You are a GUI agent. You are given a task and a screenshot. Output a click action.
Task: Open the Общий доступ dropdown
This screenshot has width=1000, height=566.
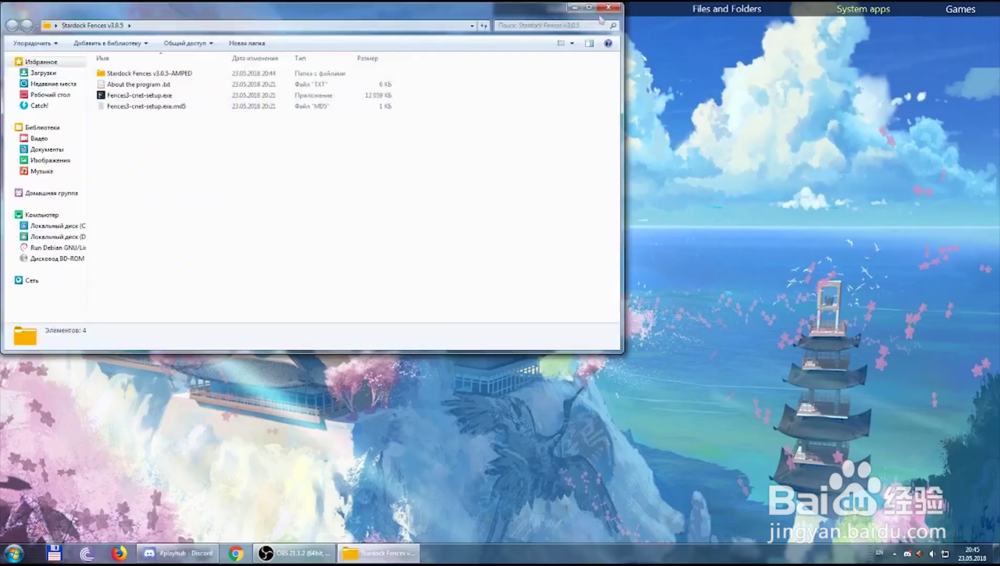[188, 43]
